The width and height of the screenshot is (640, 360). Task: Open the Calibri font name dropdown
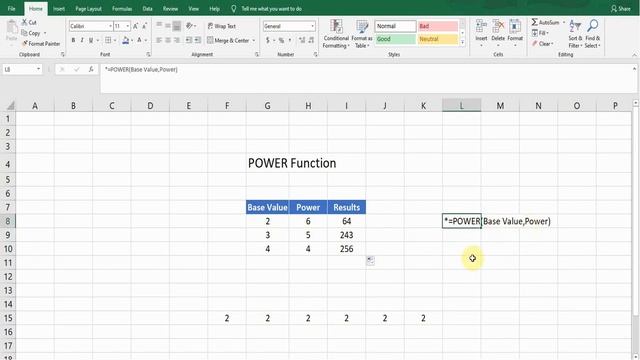point(110,26)
